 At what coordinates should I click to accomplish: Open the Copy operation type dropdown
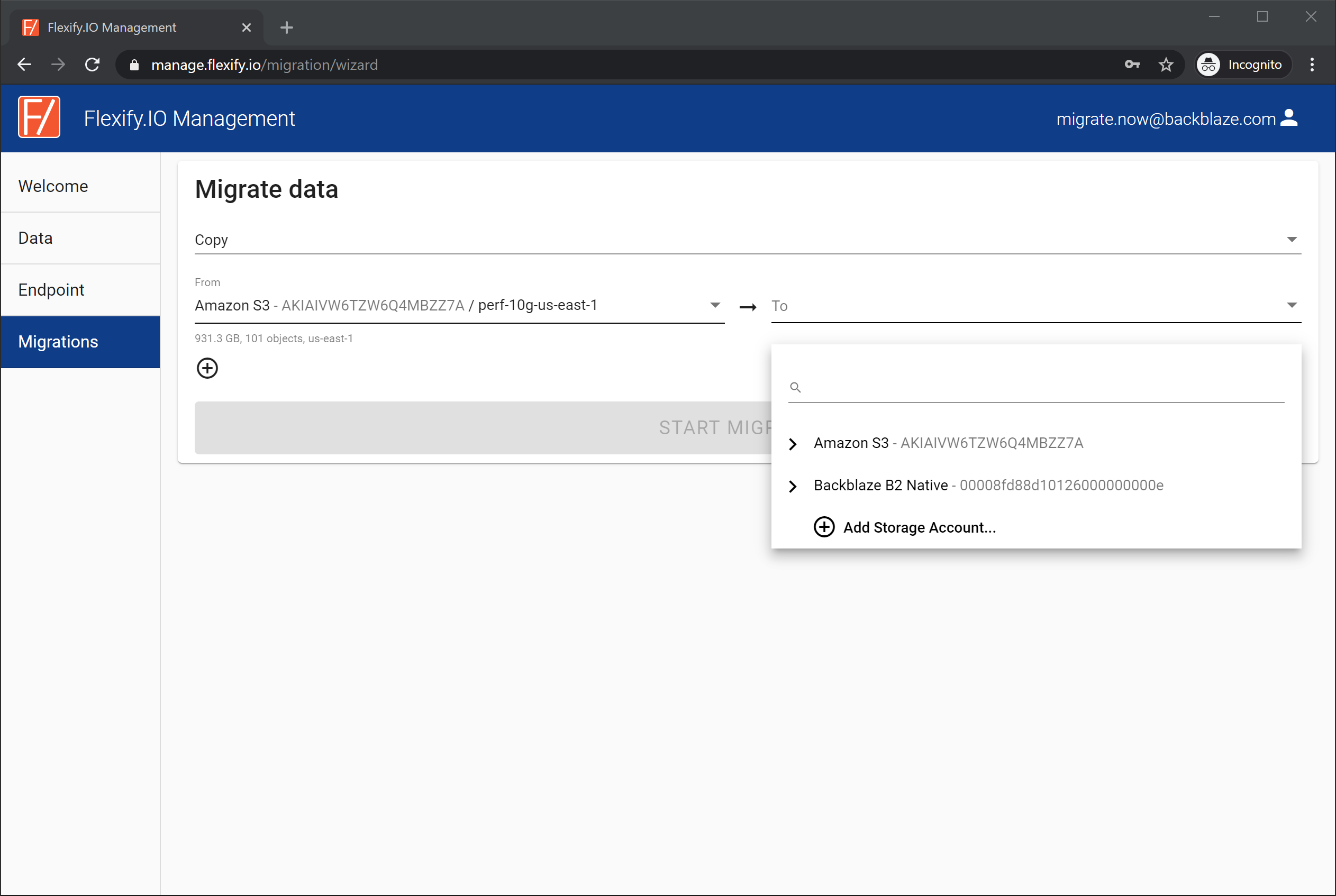[x=1294, y=240]
